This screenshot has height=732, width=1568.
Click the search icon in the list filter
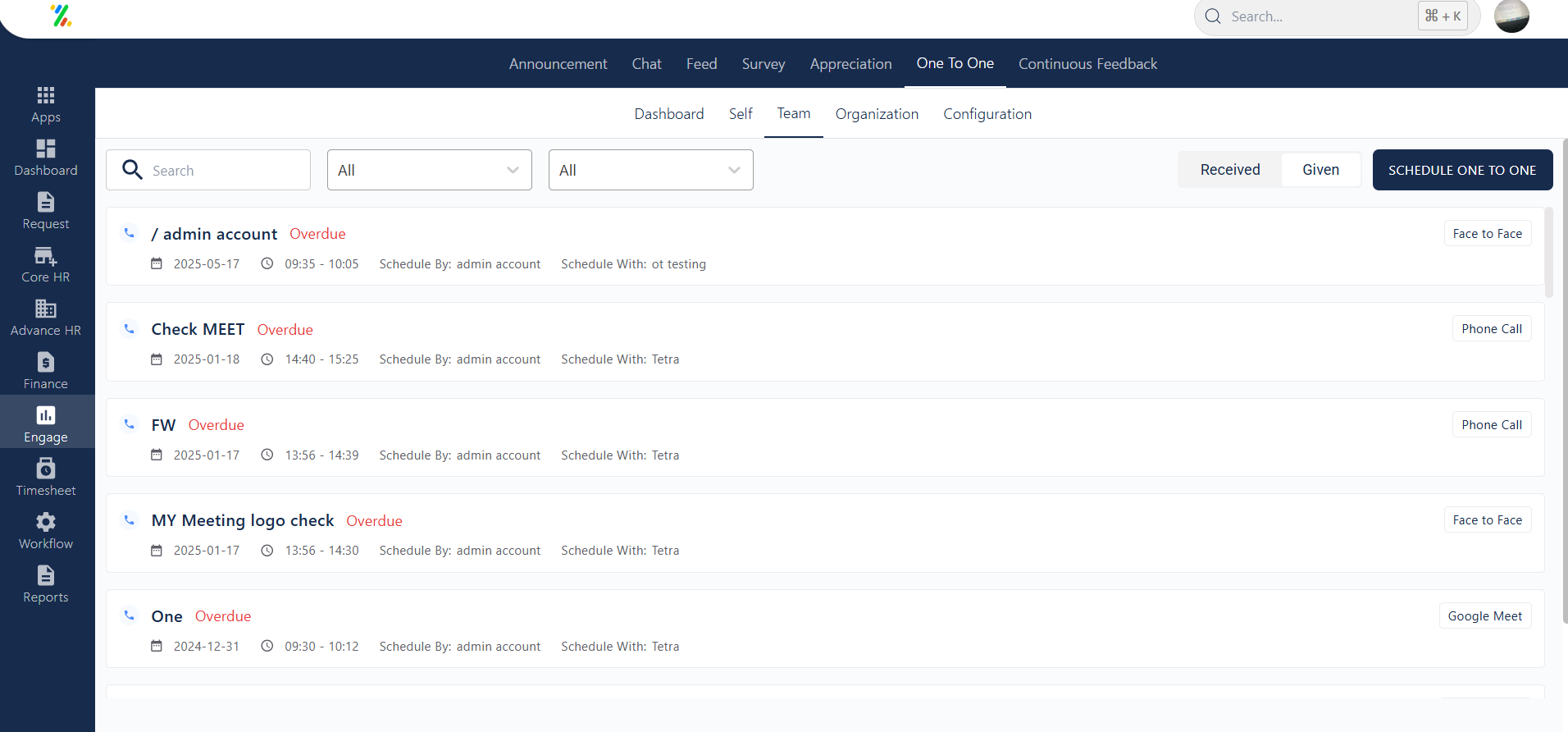point(132,170)
